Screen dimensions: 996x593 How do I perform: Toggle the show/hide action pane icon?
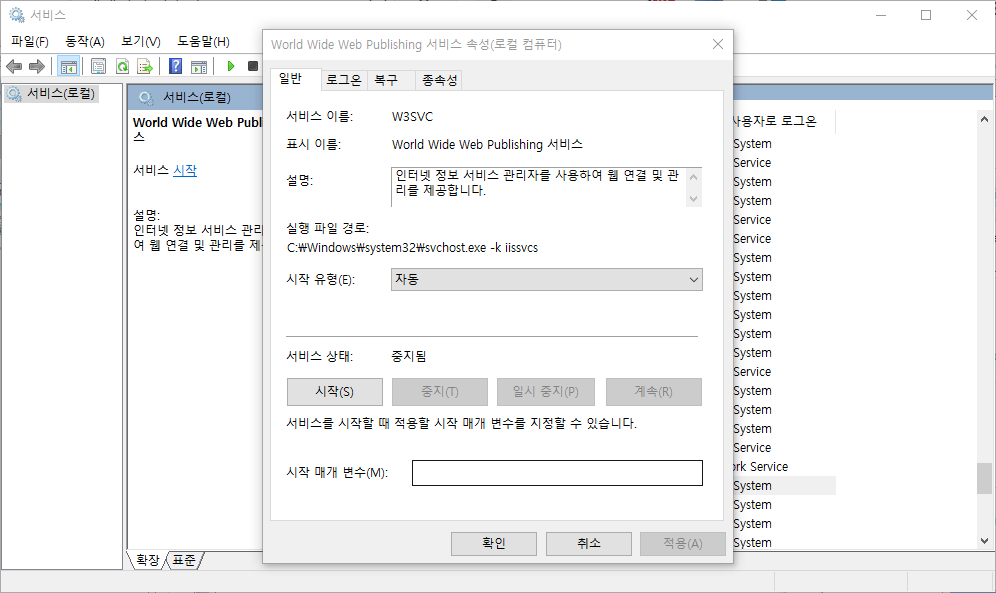[199, 66]
